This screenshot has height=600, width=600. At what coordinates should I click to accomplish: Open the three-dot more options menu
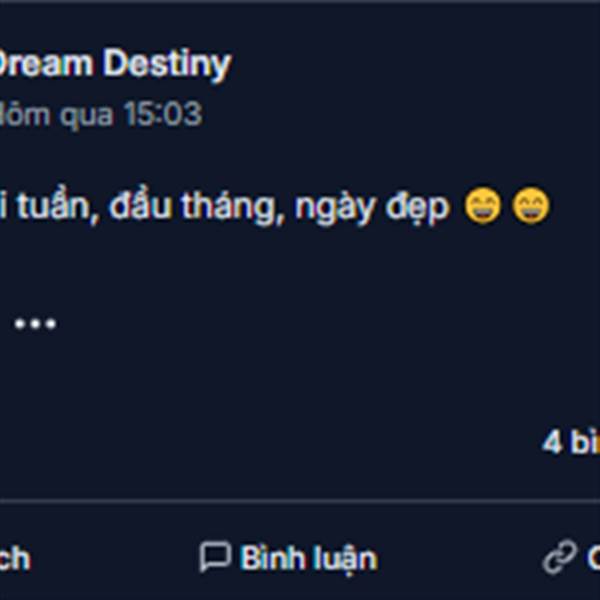click(35, 324)
